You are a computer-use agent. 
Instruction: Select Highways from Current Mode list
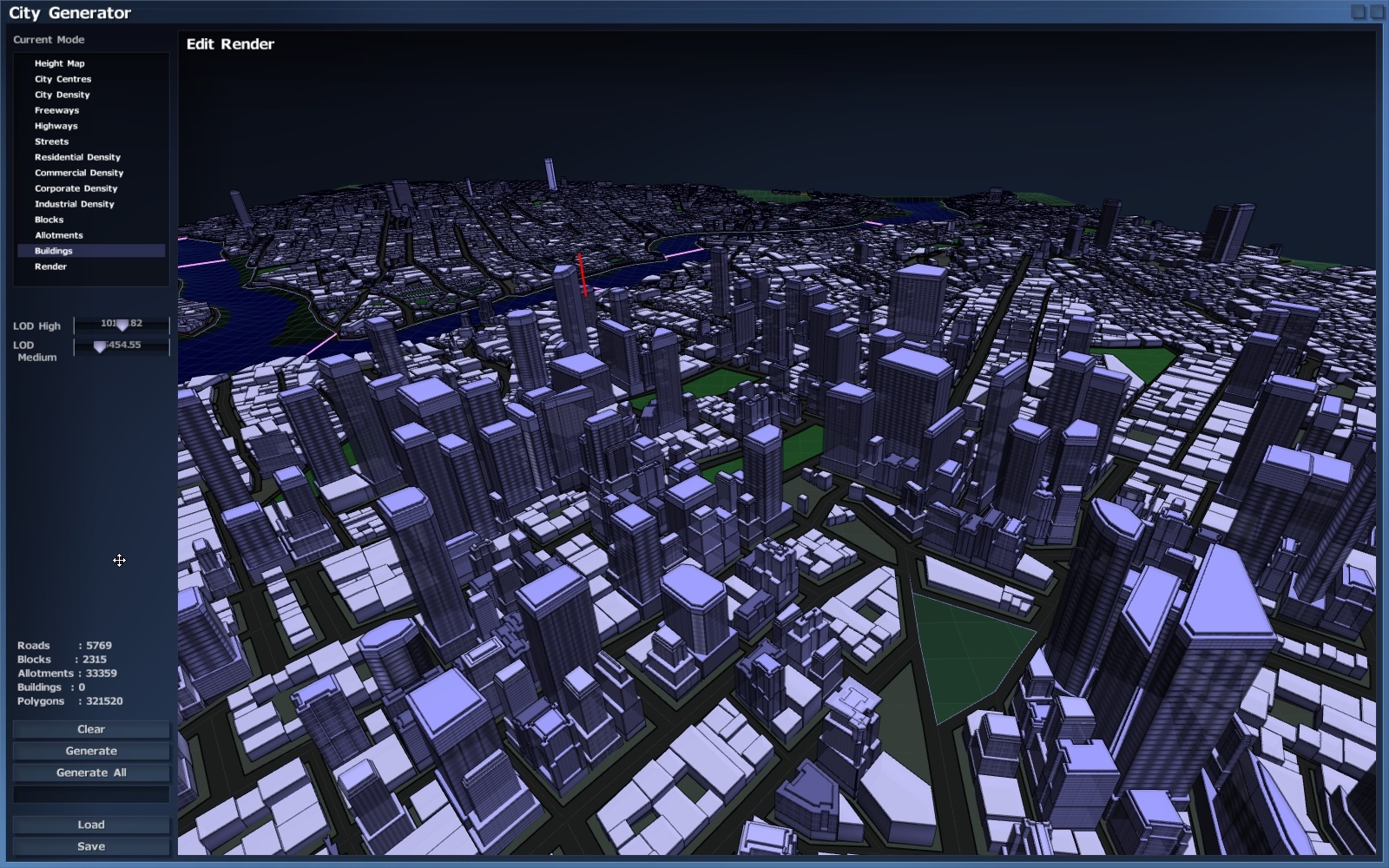[56, 126]
